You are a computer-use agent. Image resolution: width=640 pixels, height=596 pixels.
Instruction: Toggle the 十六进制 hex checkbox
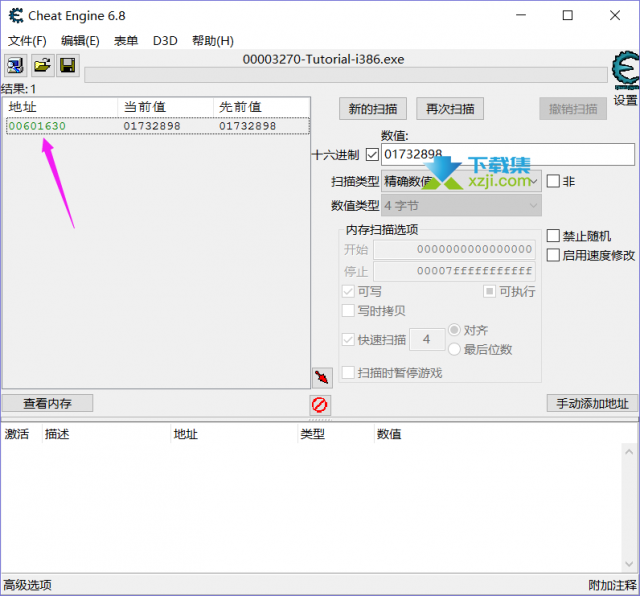click(x=372, y=155)
